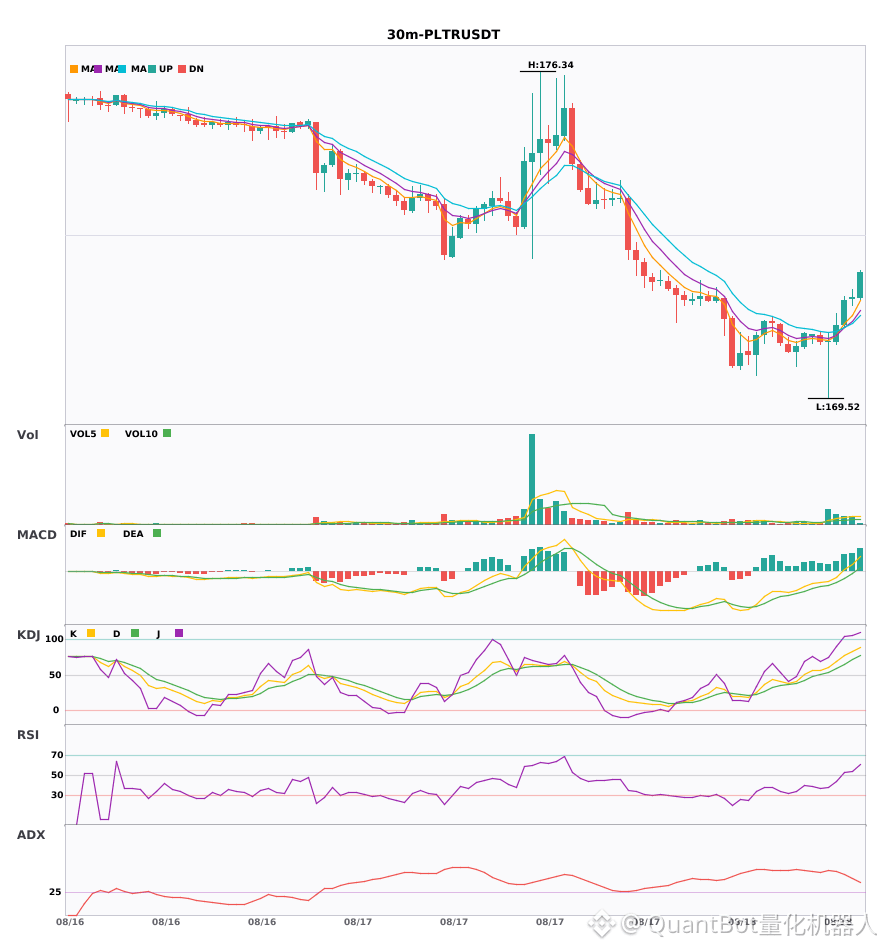Select the Vol panel label
Viewport: 885px width, 950px height.
[27, 435]
